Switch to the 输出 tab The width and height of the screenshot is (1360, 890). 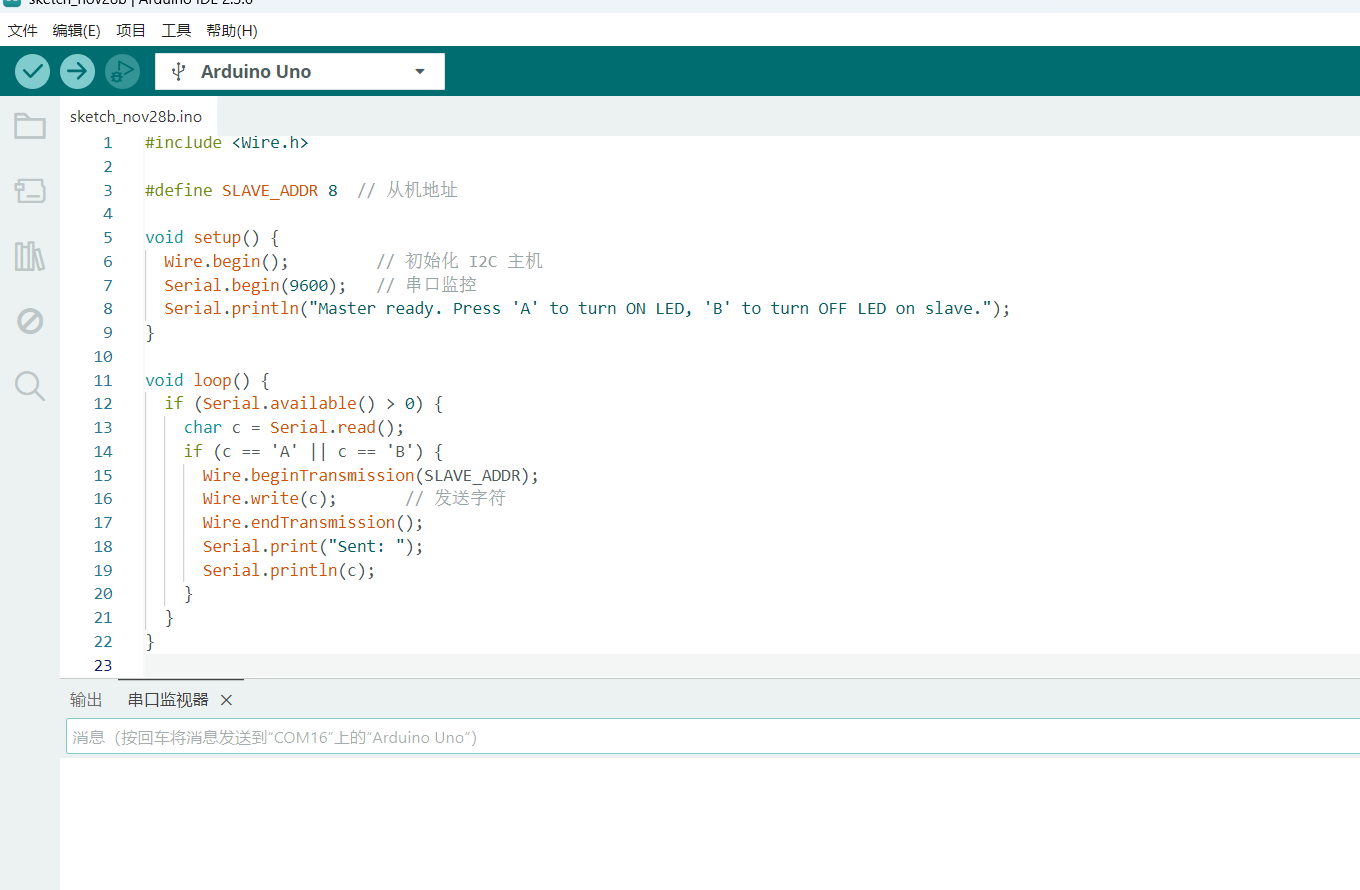coord(86,700)
